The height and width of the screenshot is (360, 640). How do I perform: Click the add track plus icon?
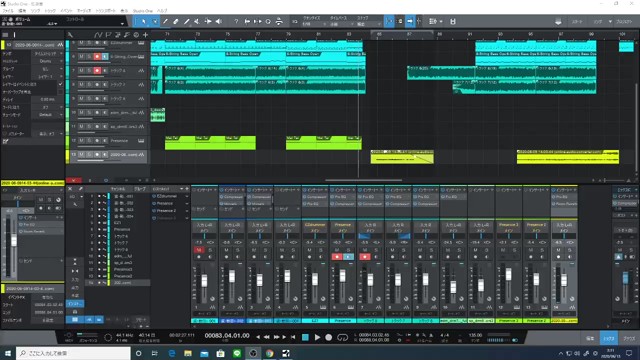click(145, 35)
